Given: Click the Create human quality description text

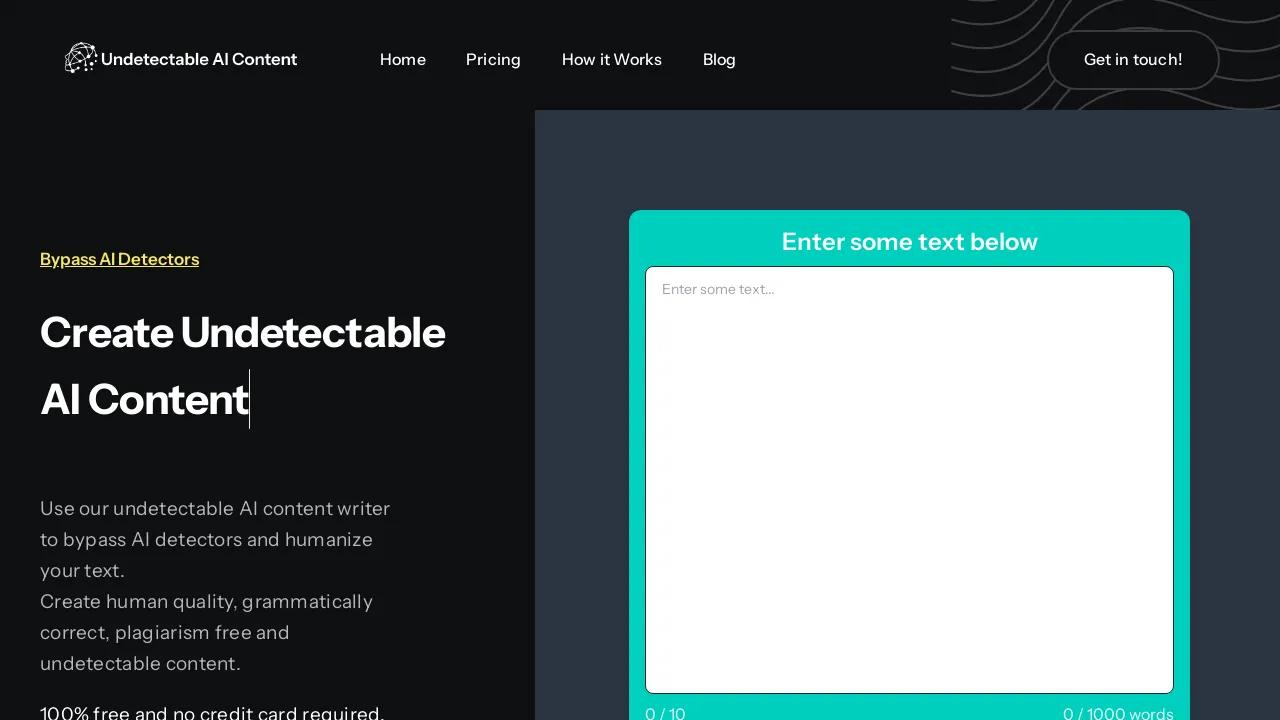Looking at the screenshot, I should coord(206,632).
